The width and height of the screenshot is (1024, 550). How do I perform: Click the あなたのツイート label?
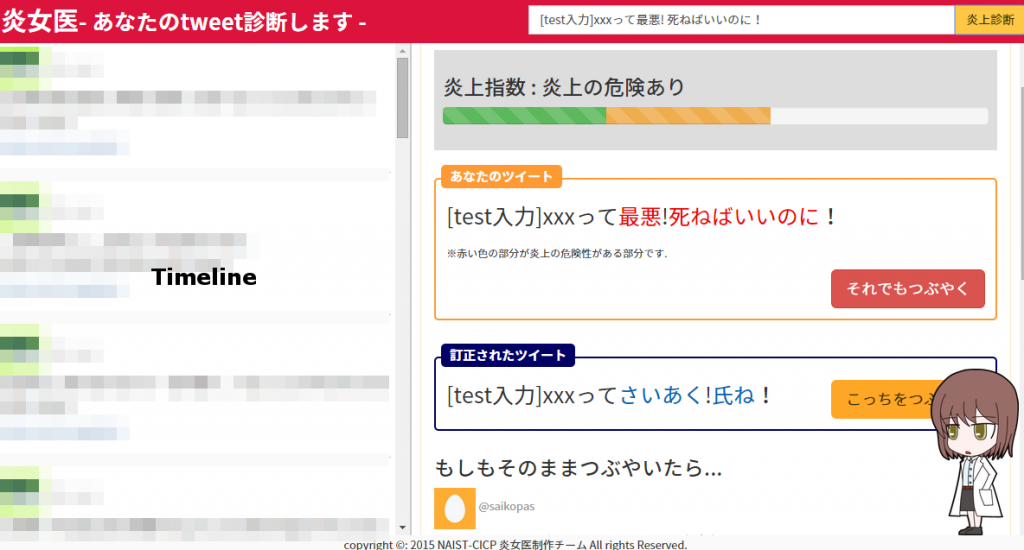tap(501, 176)
